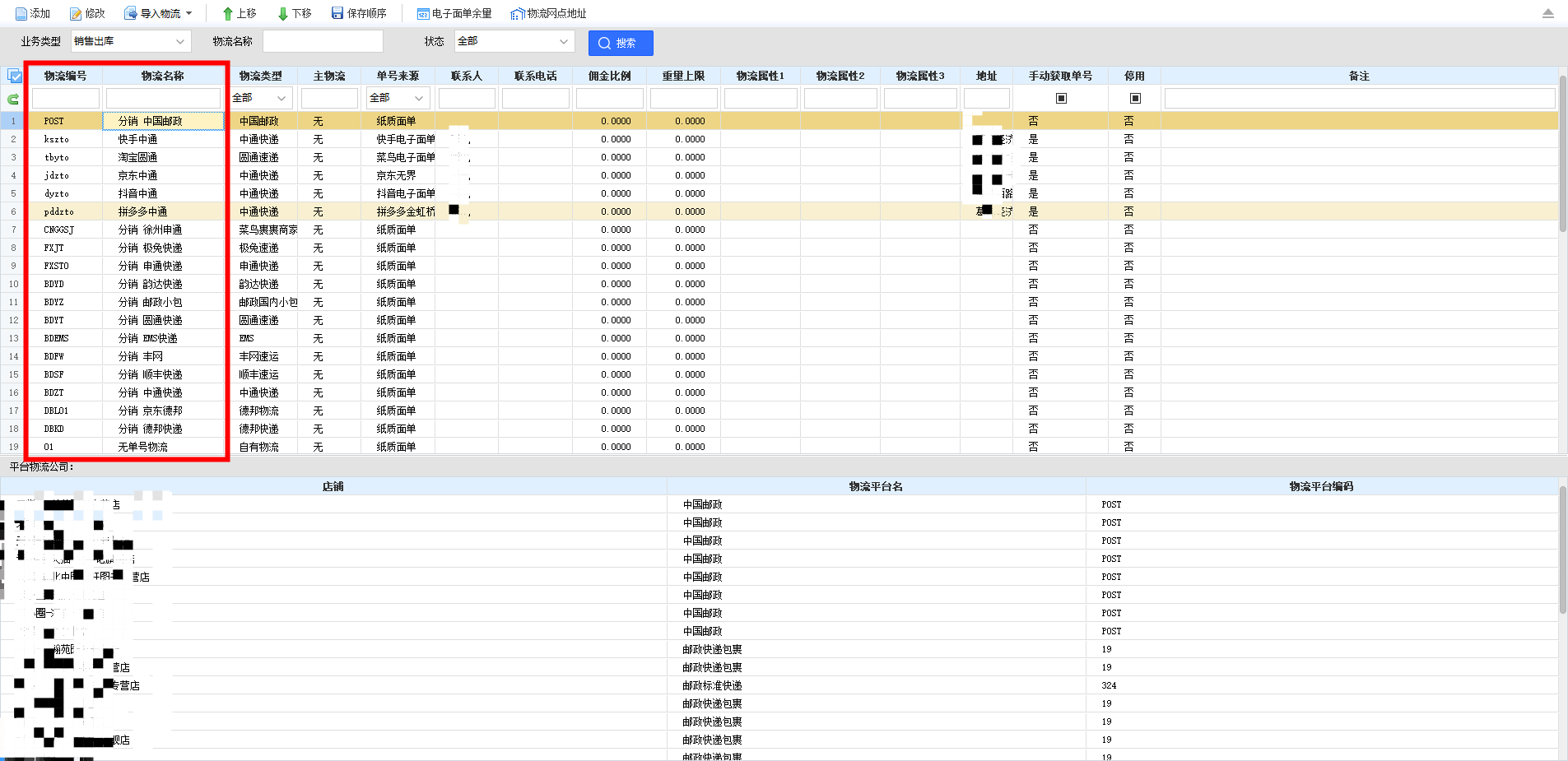
Task: Select 分销 京东德邦 name cell
Action: (163, 411)
